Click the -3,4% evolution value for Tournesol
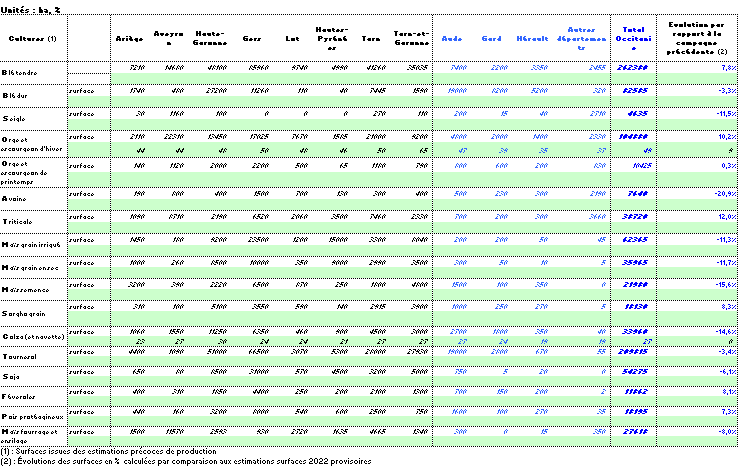741x469 pixels. (727, 352)
